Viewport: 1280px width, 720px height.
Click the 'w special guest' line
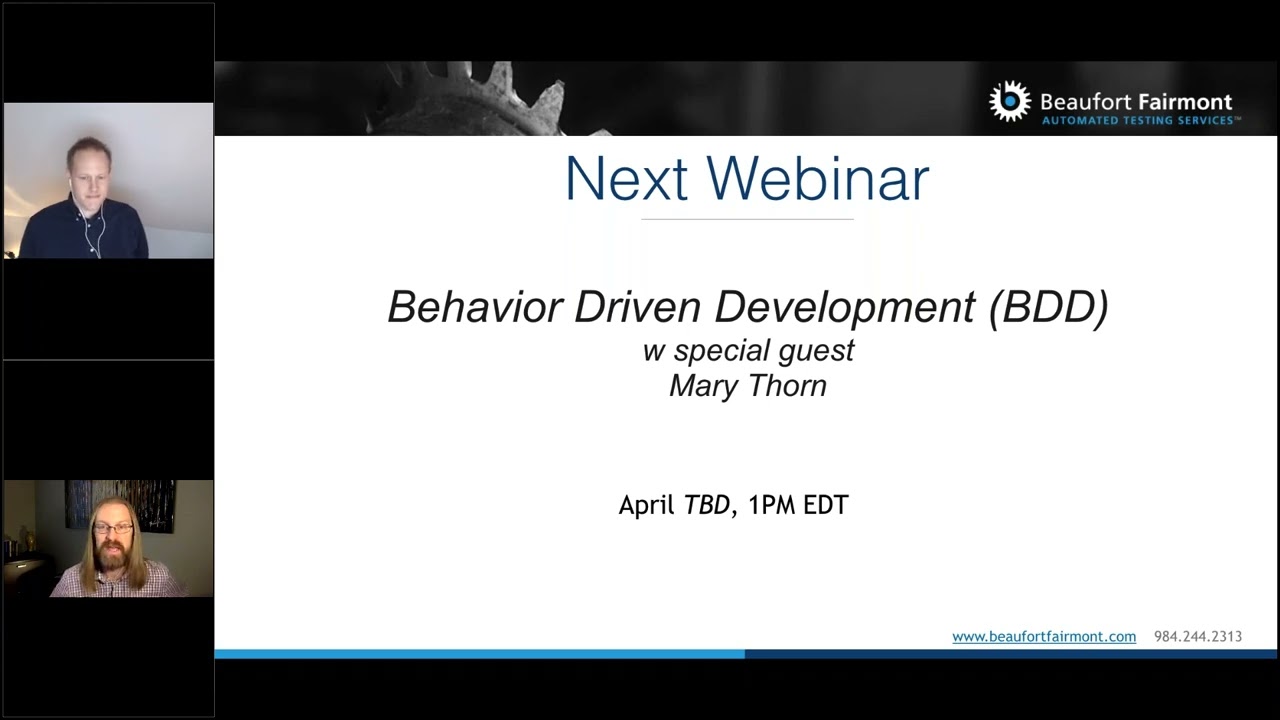pyautogui.click(x=748, y=350)
